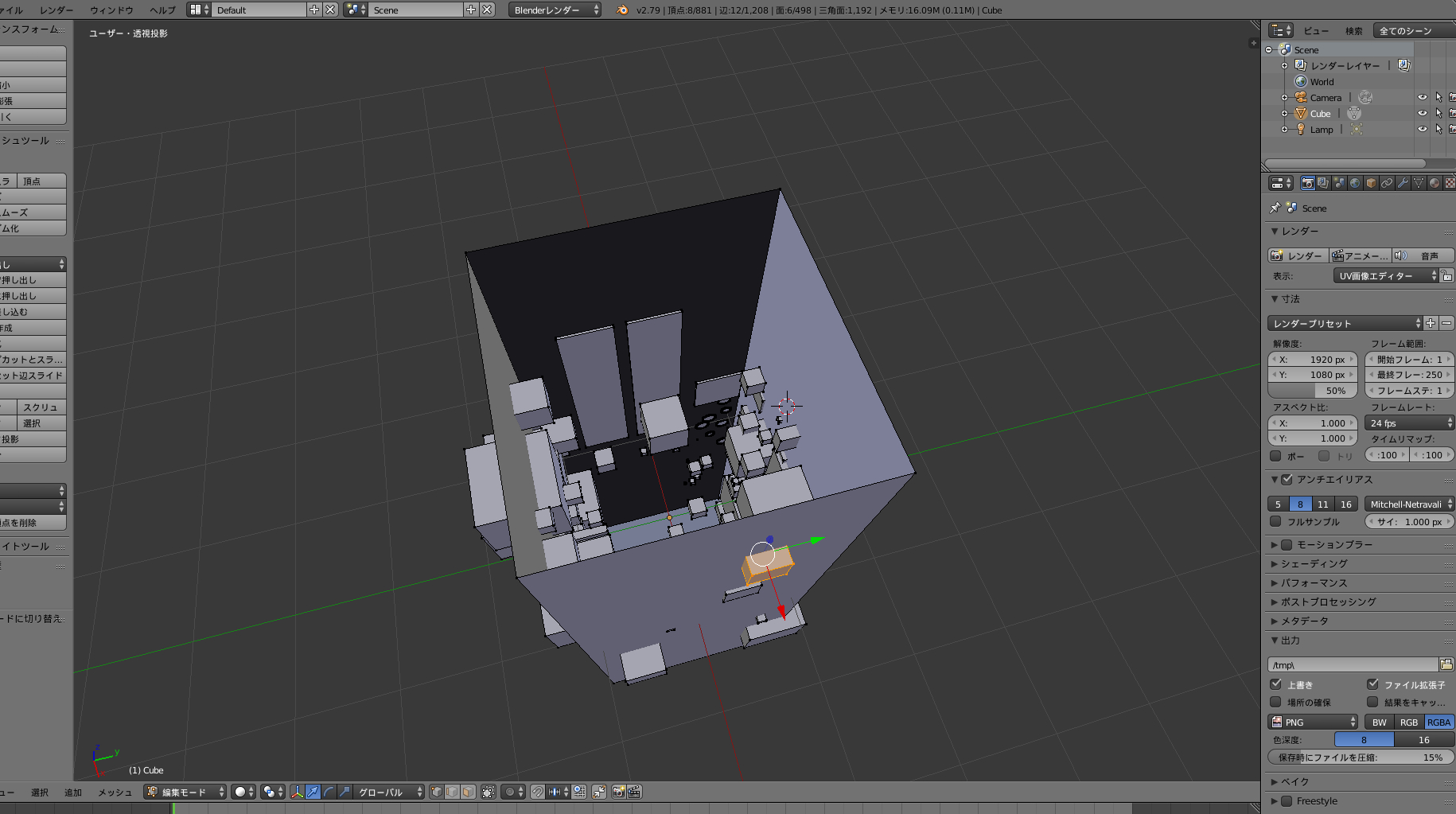Open the メッシュ menu in 3D header
The image size is (1456, 814).
pos(115,792)
